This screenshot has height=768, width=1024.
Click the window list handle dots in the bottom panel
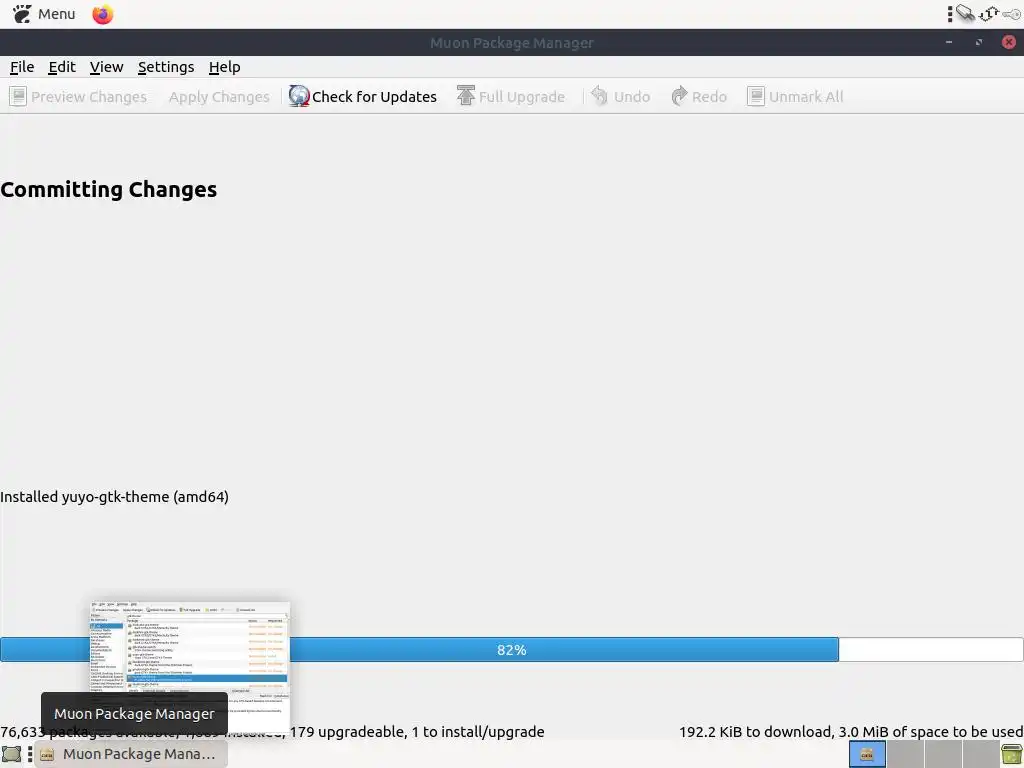[x=29, y=754]
